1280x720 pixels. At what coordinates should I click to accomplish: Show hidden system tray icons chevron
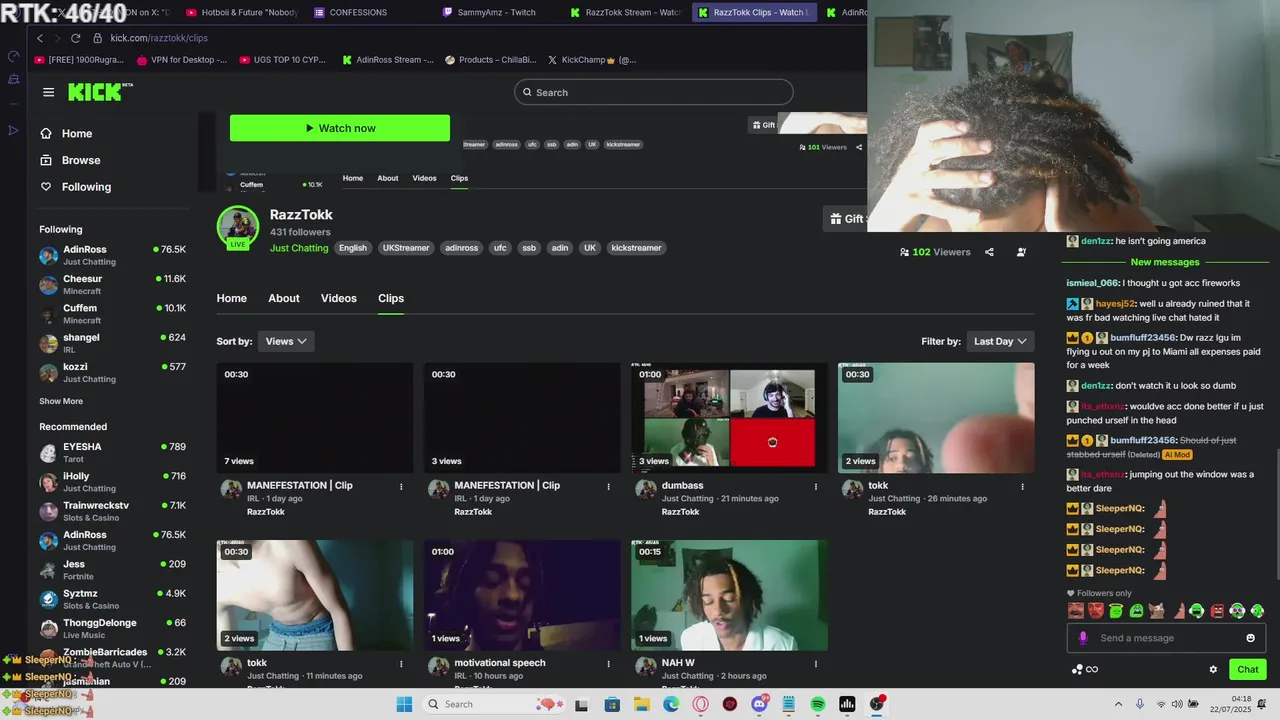[1118, 704]
